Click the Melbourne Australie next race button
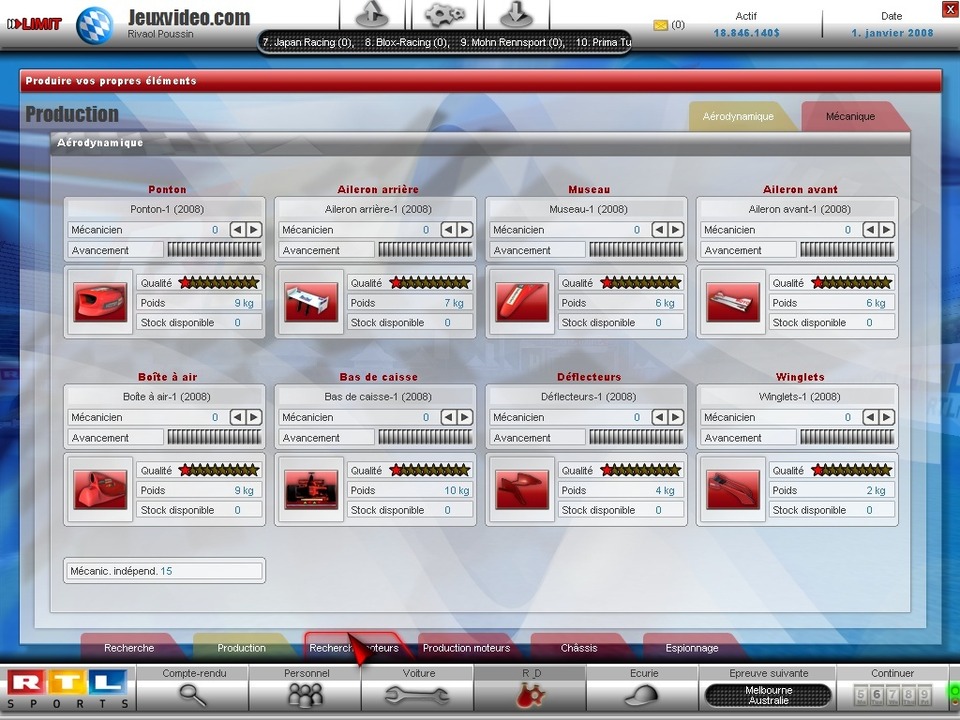 coord(768,695)
